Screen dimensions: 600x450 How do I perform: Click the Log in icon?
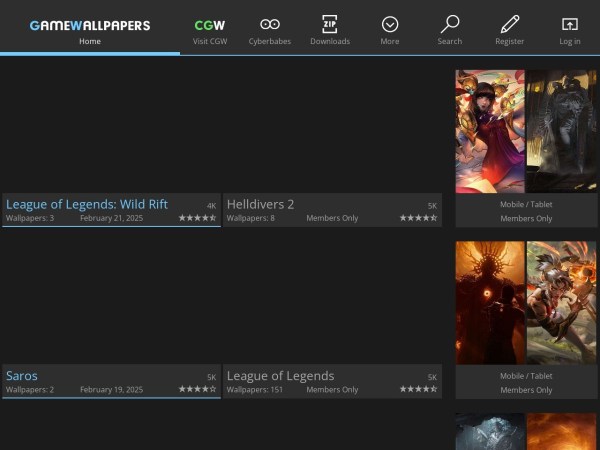[570, 25]
